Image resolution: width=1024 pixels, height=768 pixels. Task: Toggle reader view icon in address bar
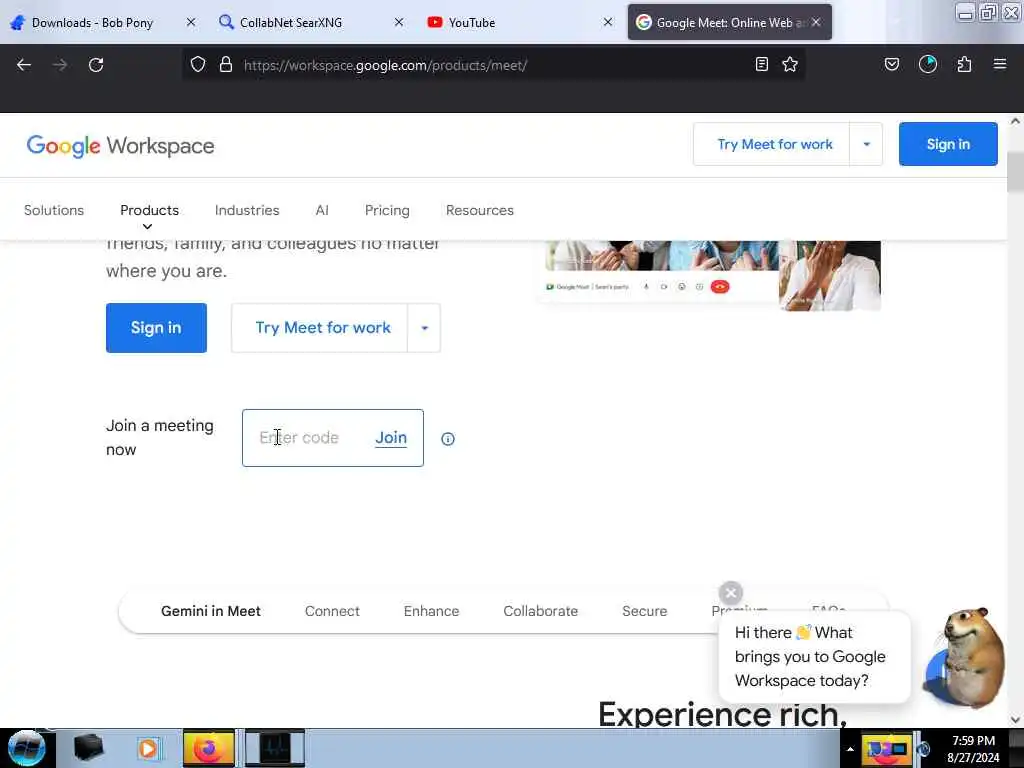761,64
